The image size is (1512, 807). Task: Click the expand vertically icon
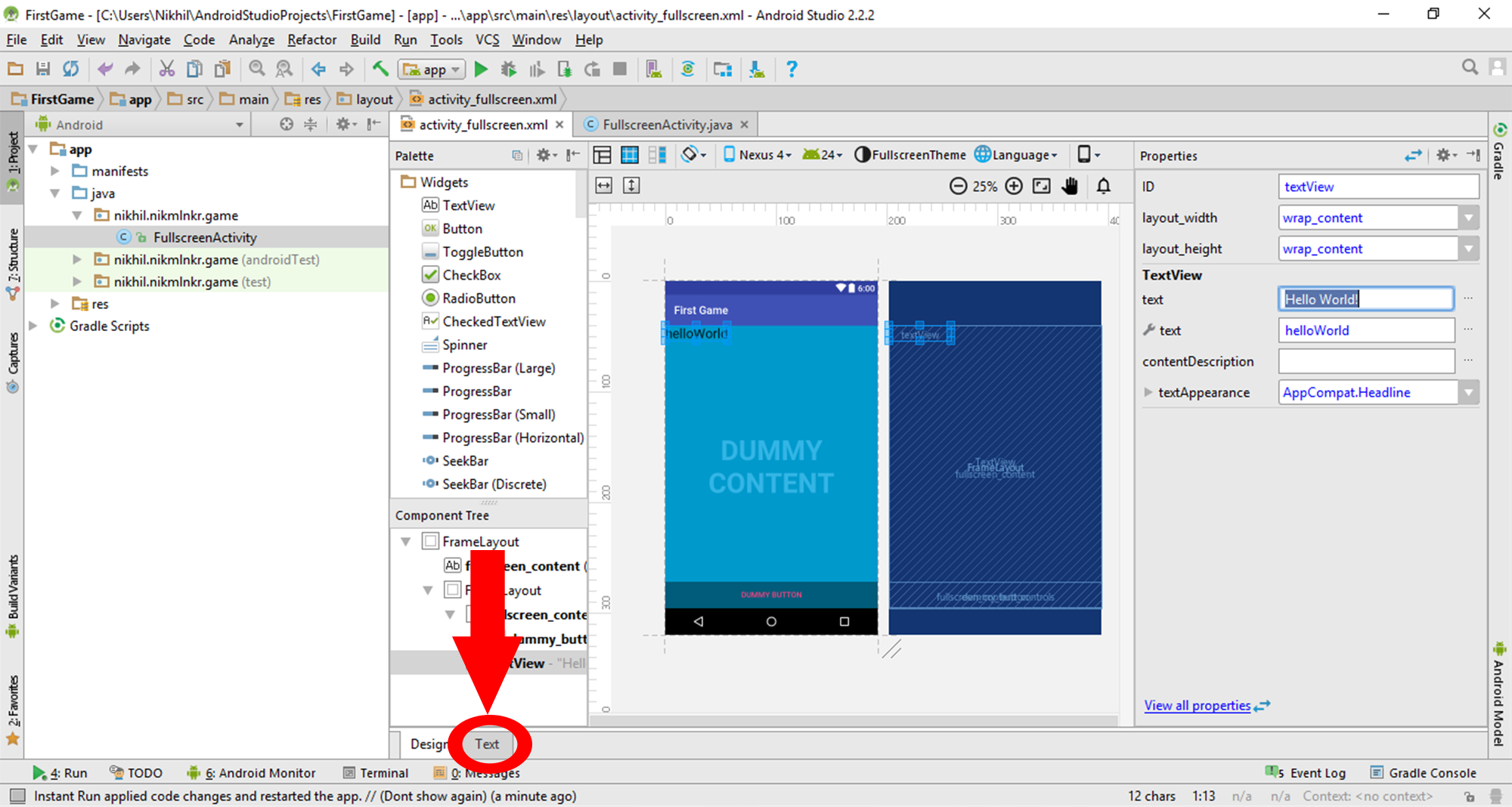click(x=631, y=186)
